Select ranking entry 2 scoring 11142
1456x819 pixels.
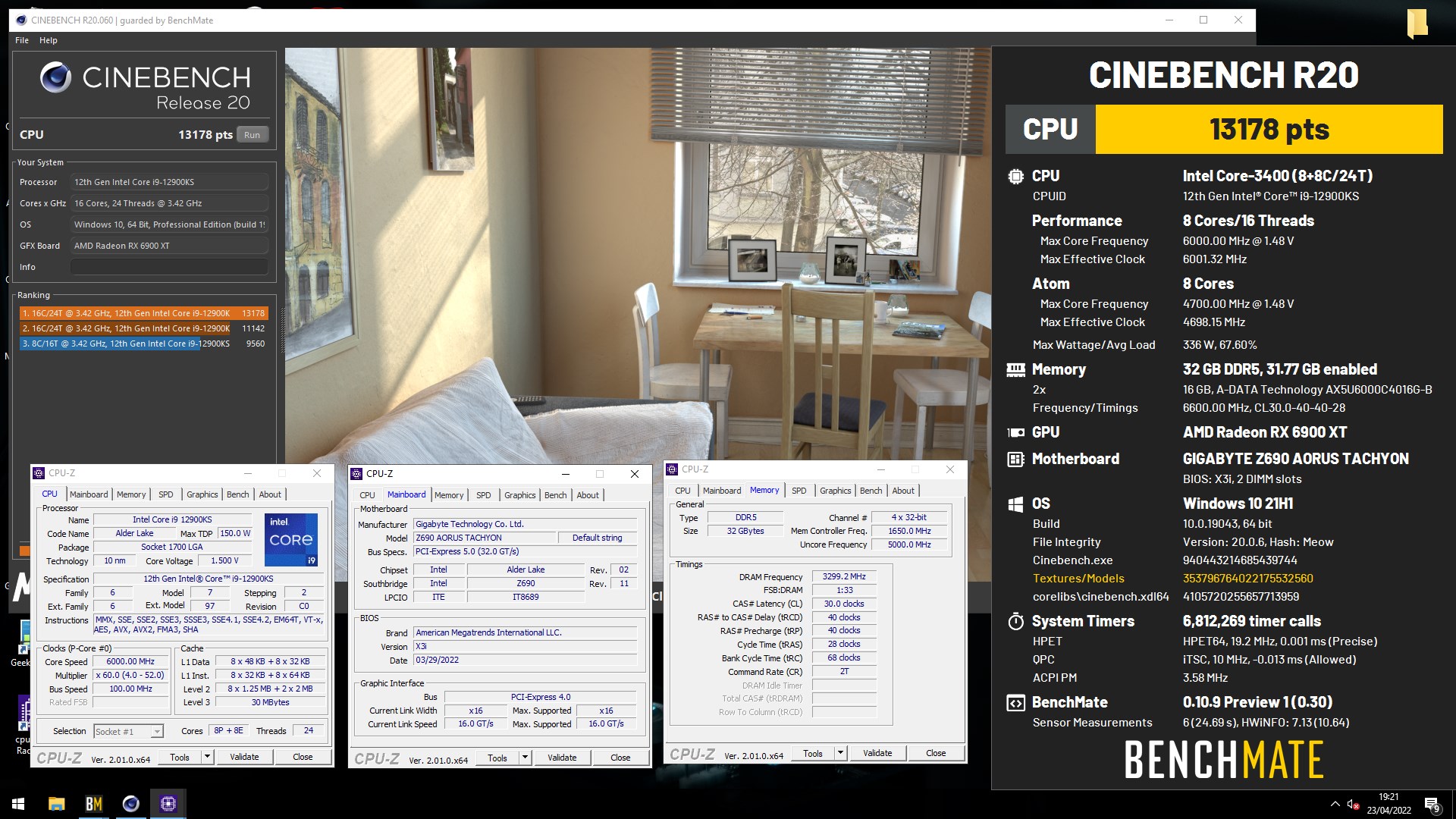click(144, 328)
